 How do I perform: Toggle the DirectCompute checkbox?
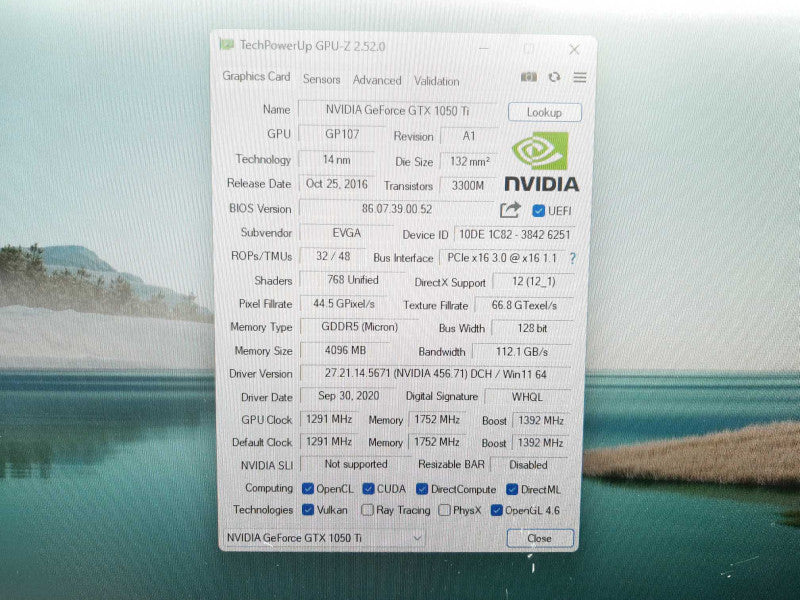422,489
